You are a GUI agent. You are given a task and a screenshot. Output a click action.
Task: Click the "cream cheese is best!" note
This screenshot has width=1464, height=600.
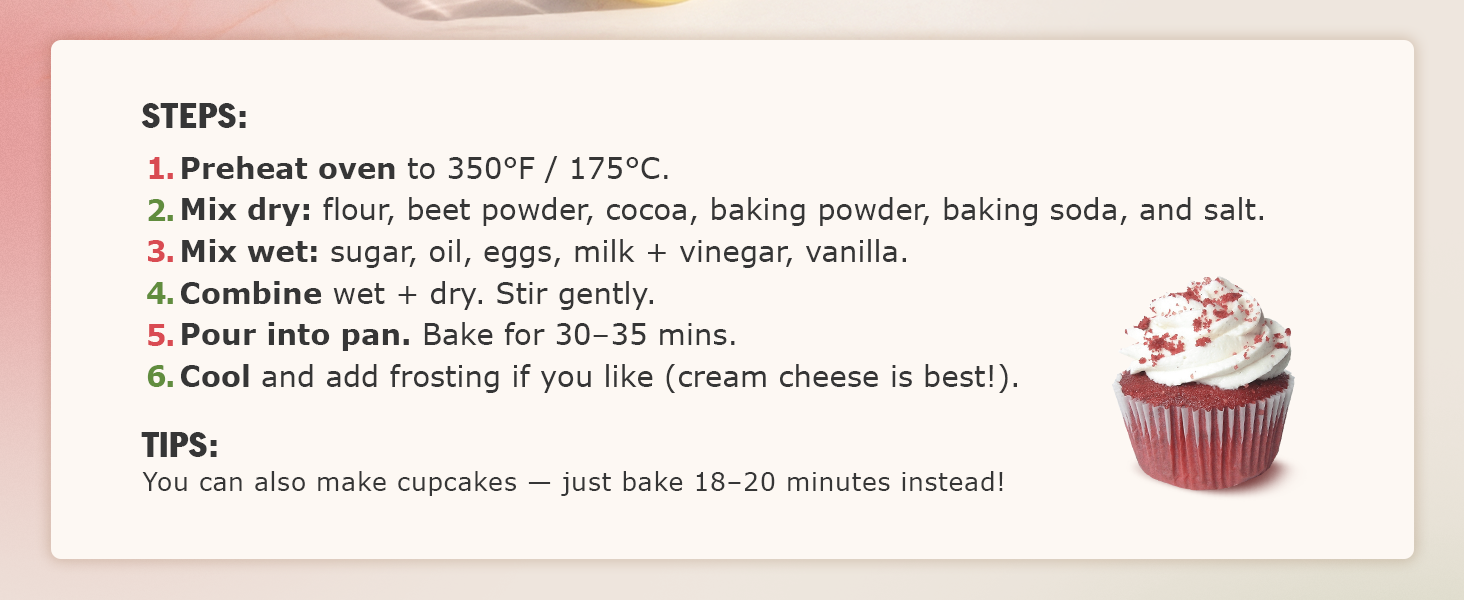click(x=838, y=378)
